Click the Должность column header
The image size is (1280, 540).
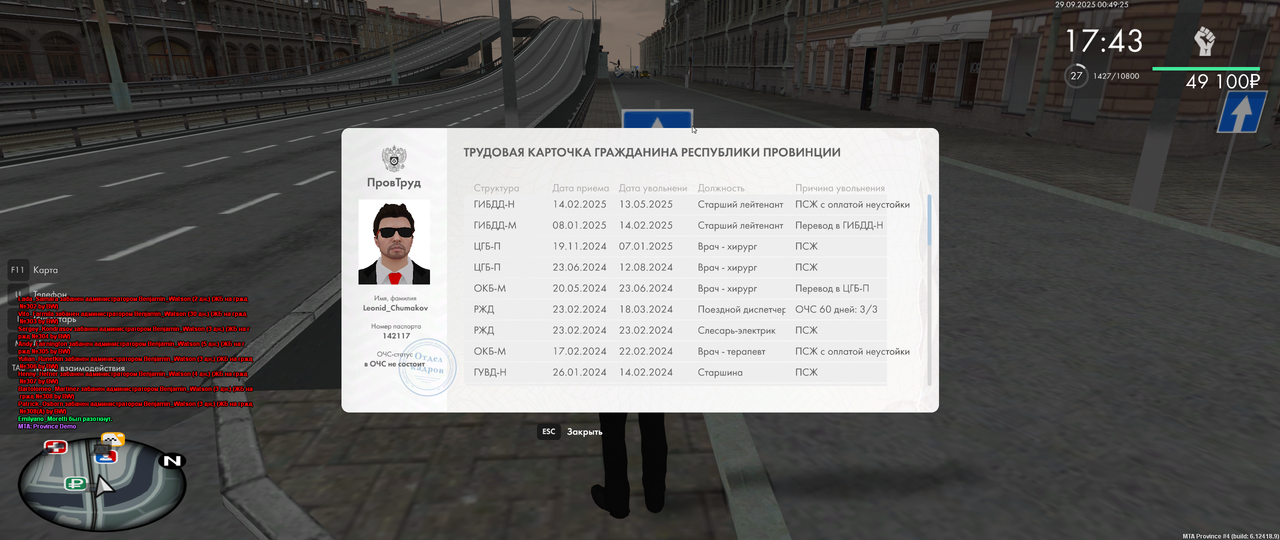(721, 188)
